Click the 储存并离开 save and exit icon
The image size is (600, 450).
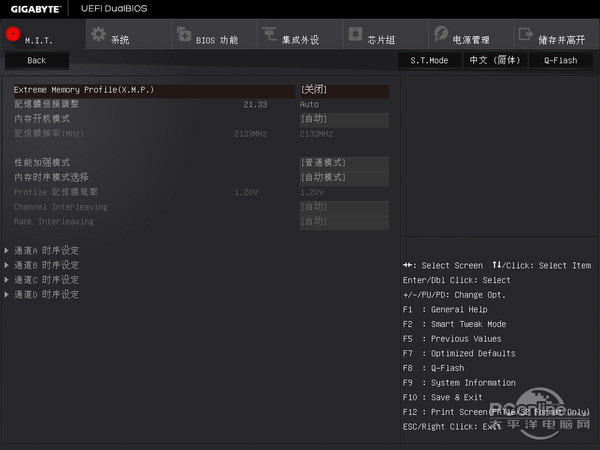point(526,34)
